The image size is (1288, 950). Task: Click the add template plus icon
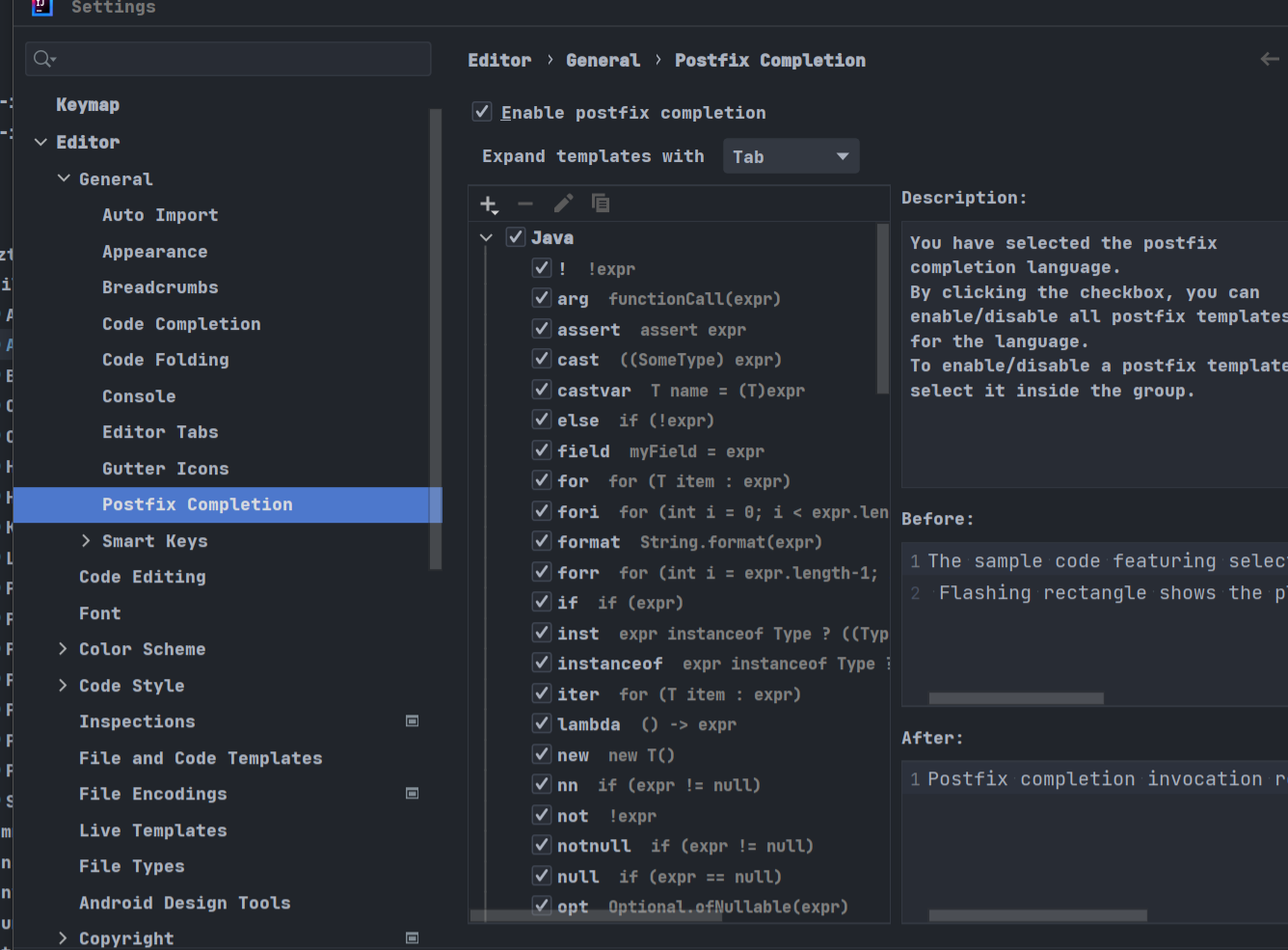click(489, 204)
